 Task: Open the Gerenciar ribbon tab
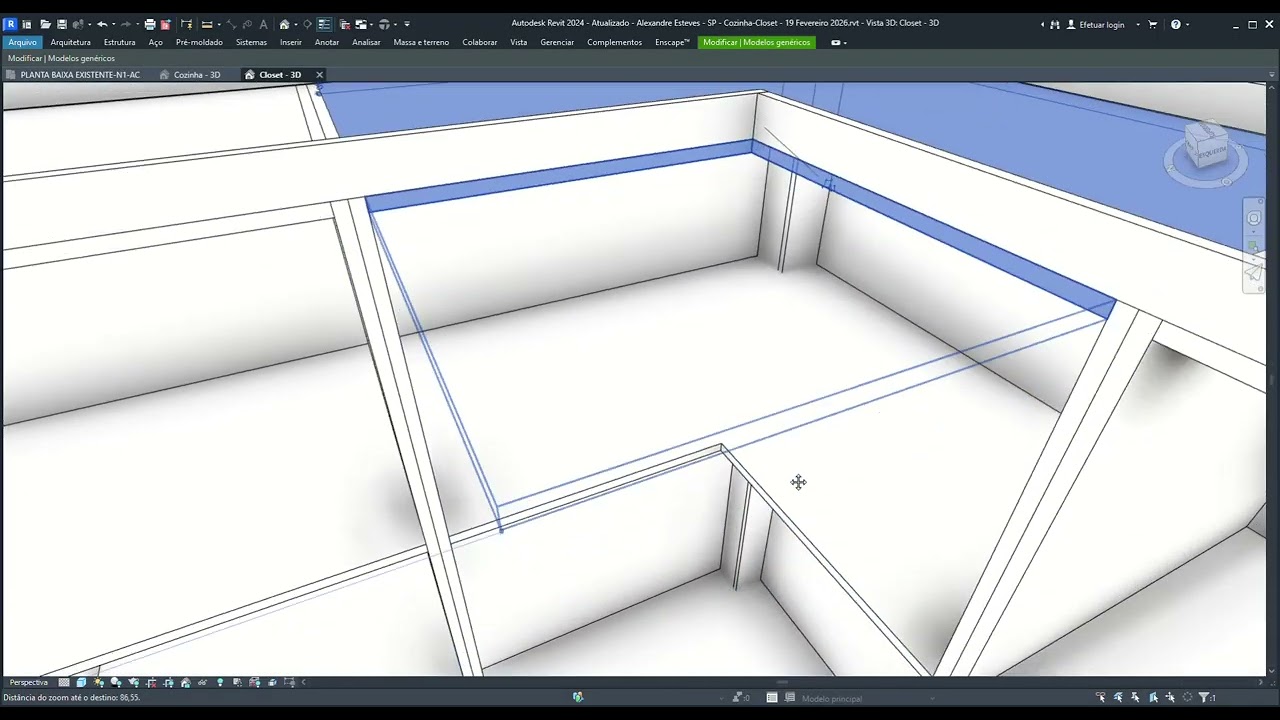click(x=557, y=42)
